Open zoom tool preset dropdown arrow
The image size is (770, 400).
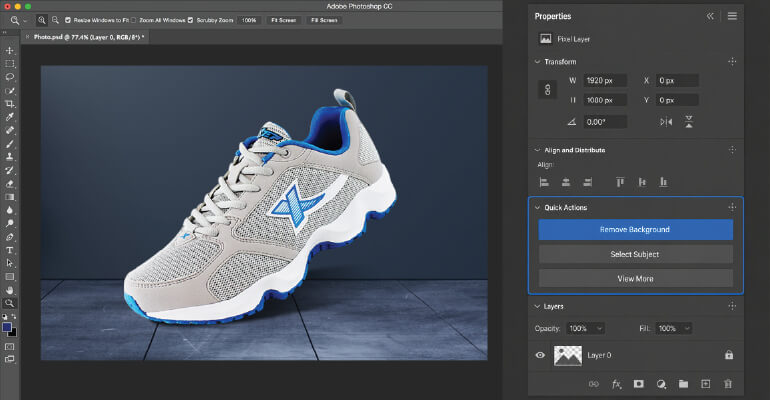pos(26,21)
